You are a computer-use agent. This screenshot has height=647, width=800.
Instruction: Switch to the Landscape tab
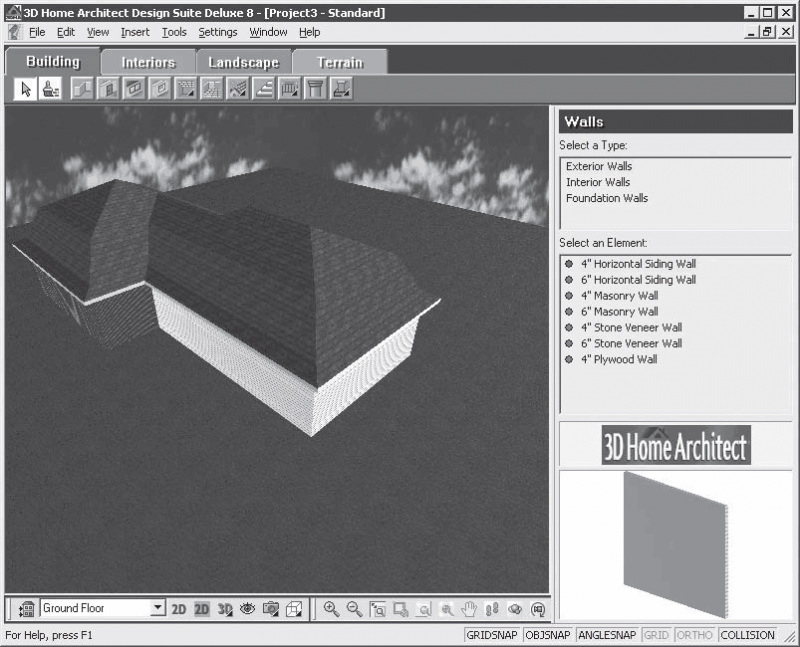point(243,63)
